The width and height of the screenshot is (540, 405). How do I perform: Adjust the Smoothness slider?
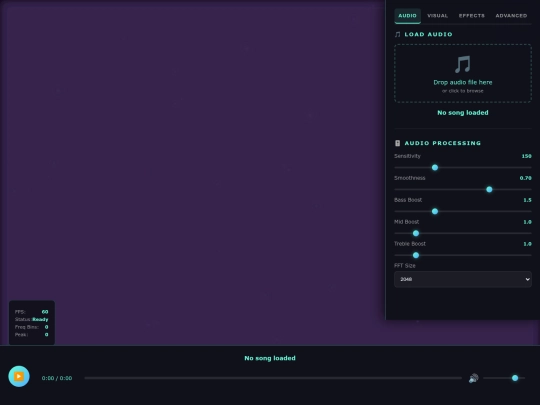click(x=463, y=189)
